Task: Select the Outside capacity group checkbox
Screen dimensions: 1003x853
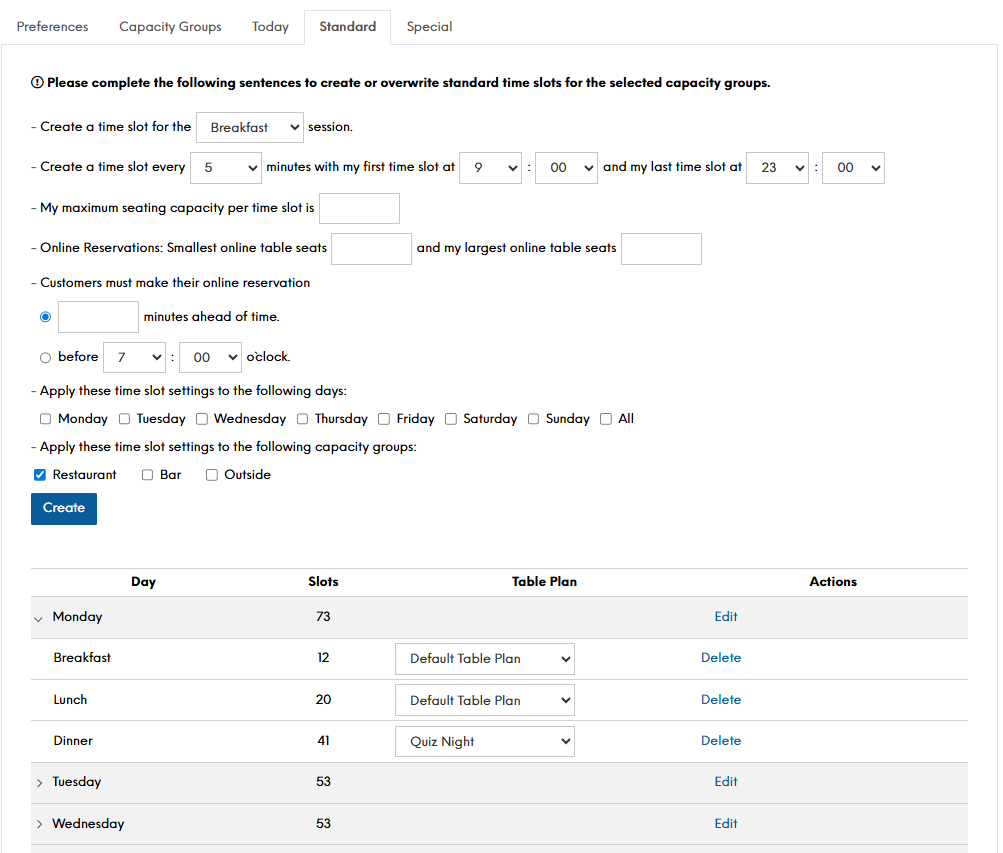Action: (x=212, y=475)
